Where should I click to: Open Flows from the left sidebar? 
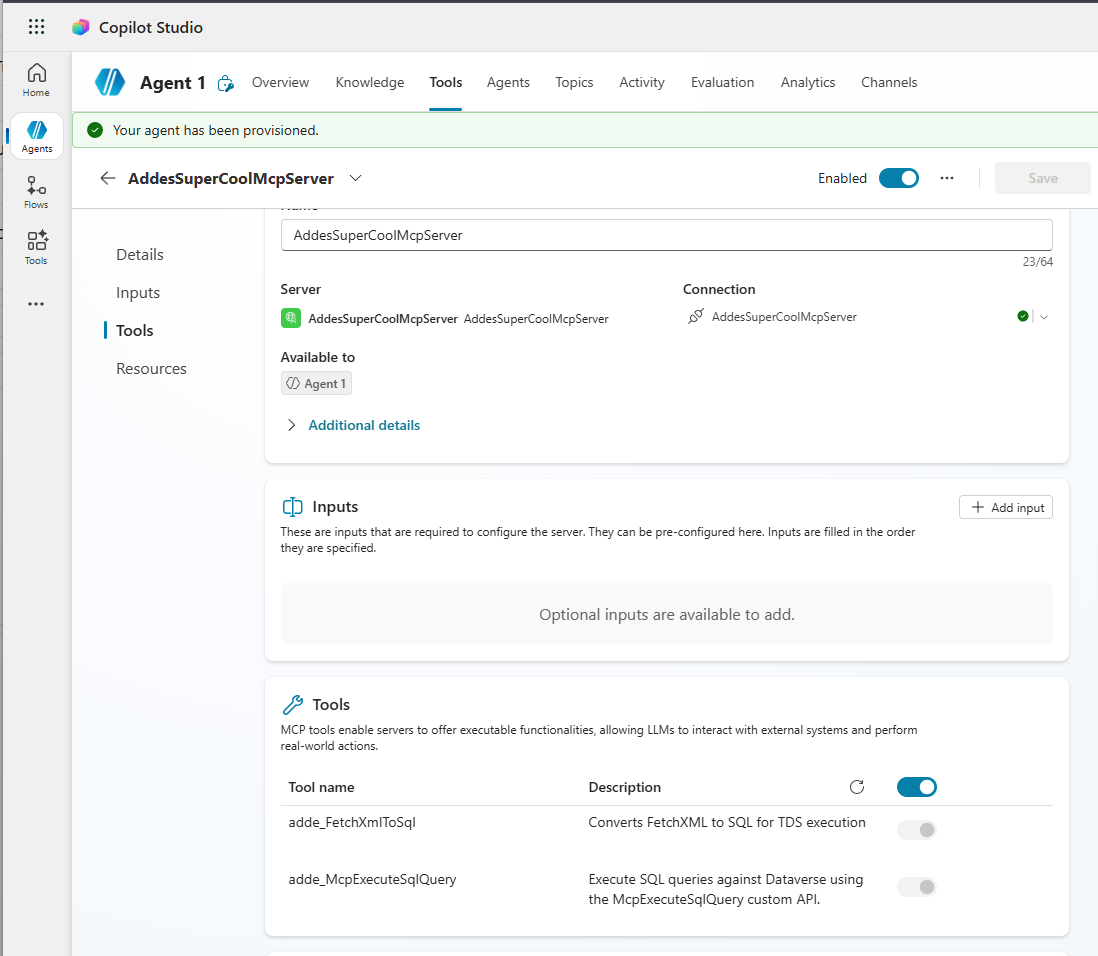point(36,192)
